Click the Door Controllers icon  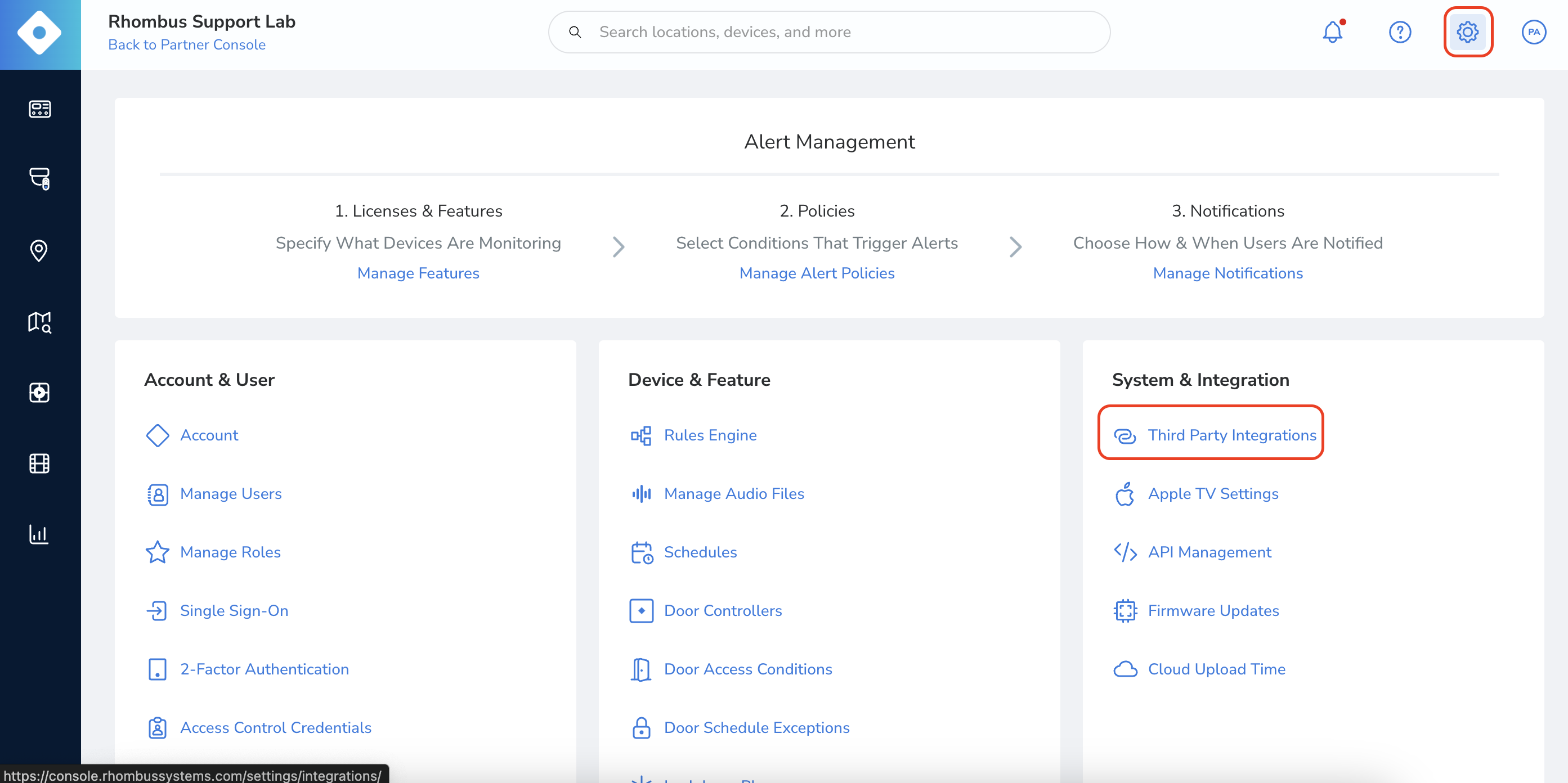[x=641, y=611]
